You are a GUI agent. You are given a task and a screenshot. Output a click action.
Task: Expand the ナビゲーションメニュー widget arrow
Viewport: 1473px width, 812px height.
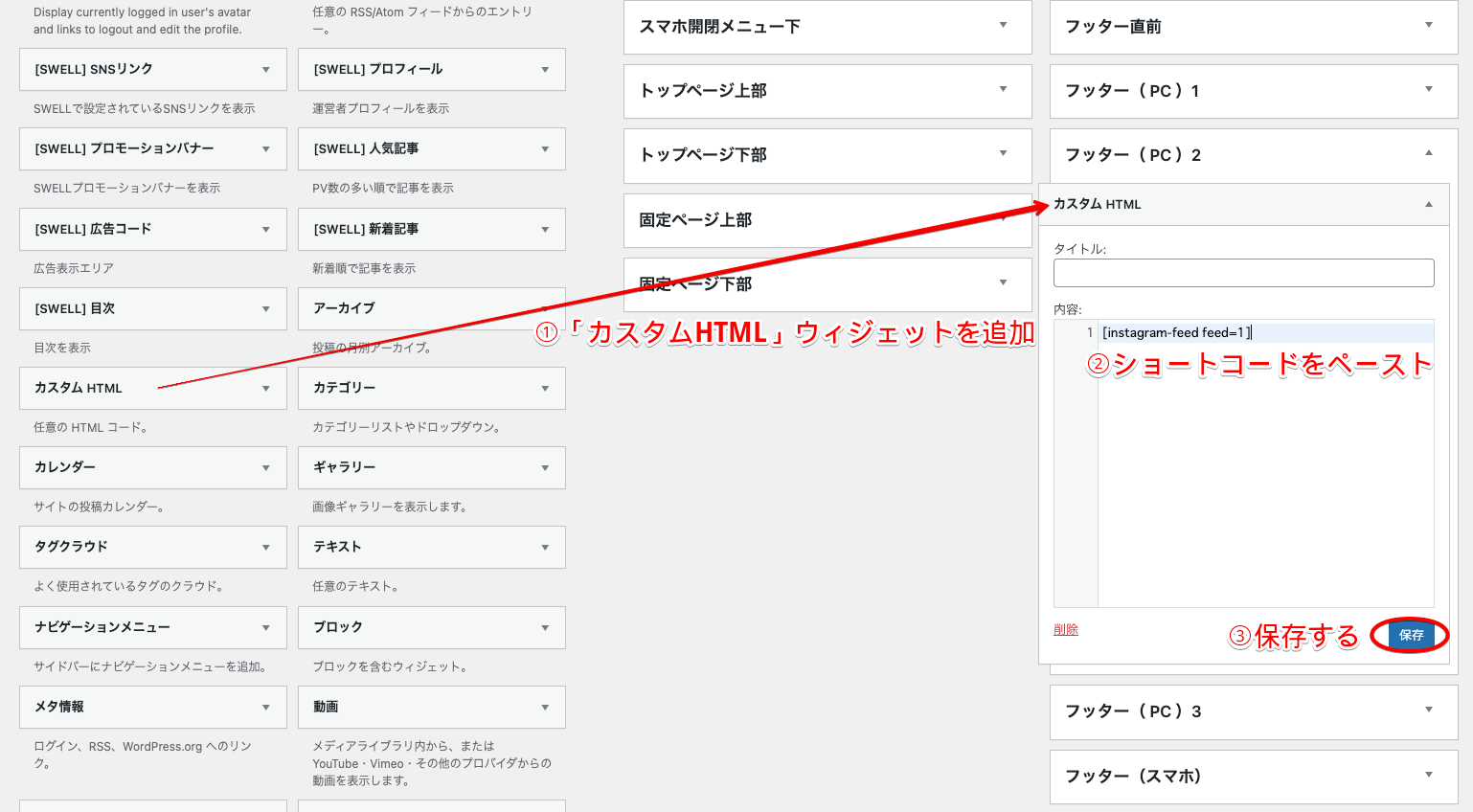coord(266,628)
